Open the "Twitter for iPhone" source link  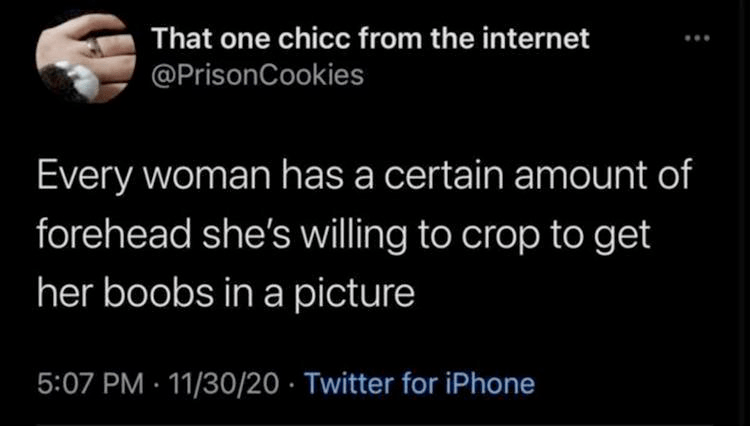(418, 382)
